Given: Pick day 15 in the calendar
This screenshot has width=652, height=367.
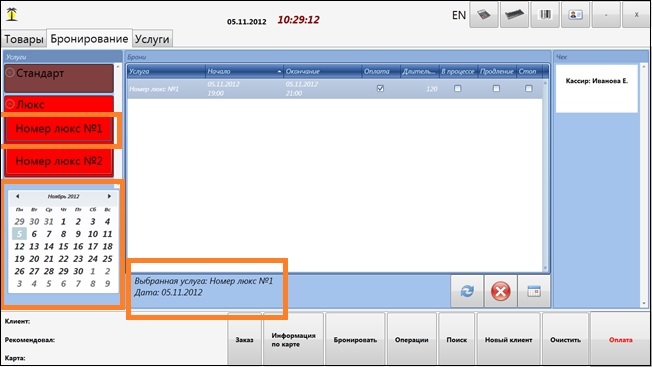Looking at the screenshot, I should tap(63, 246).
